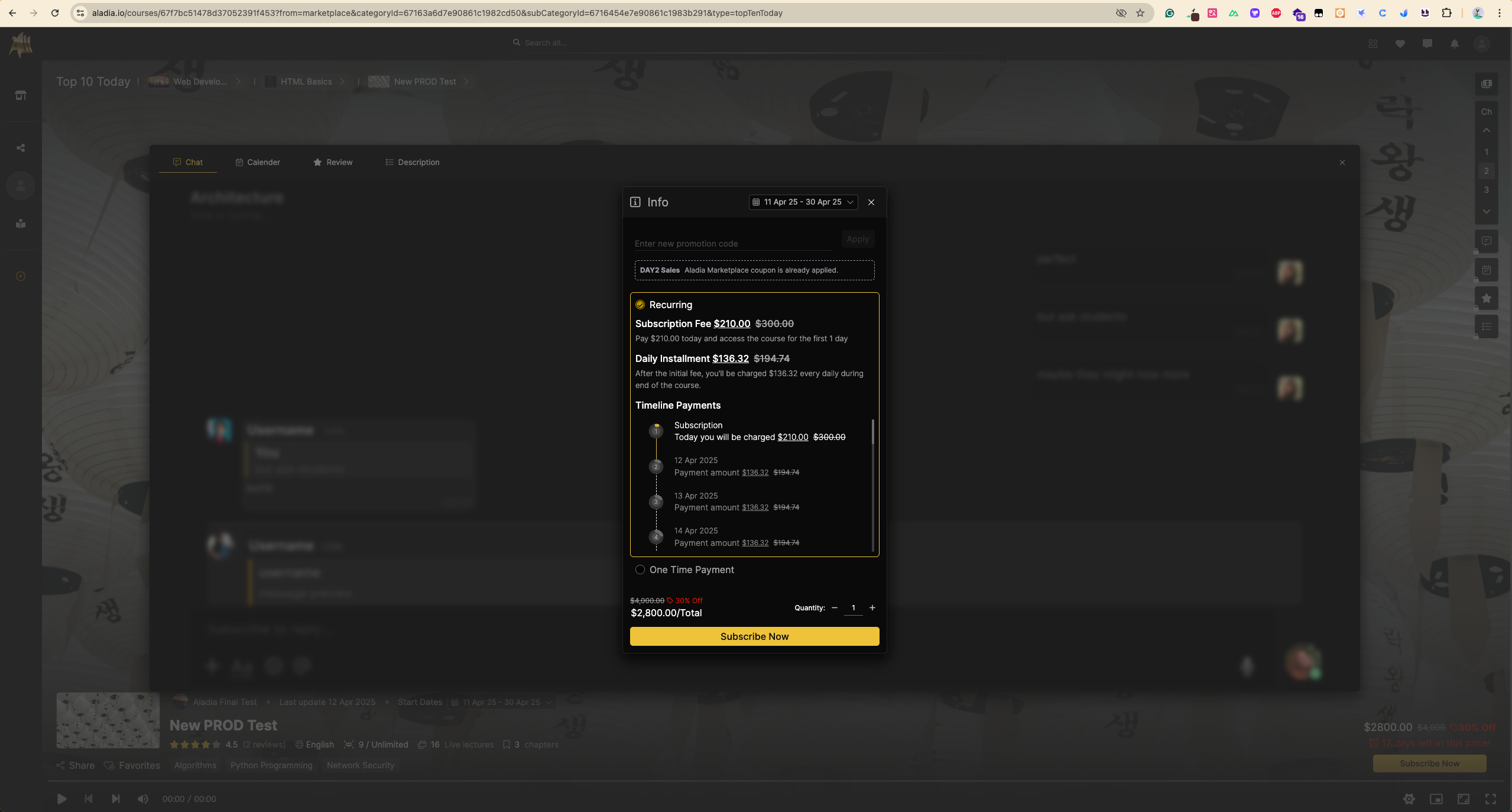Enter fullscreen mode in video player
This screenshot has width=1512, height=812.
click(1491, 799)
